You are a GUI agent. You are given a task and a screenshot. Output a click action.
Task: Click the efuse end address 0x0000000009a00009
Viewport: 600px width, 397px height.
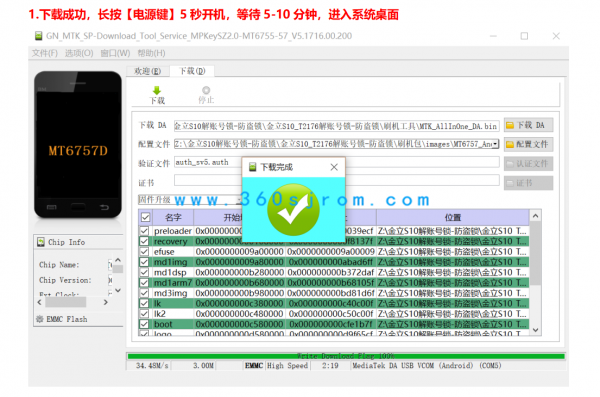(x=331, y=252)
